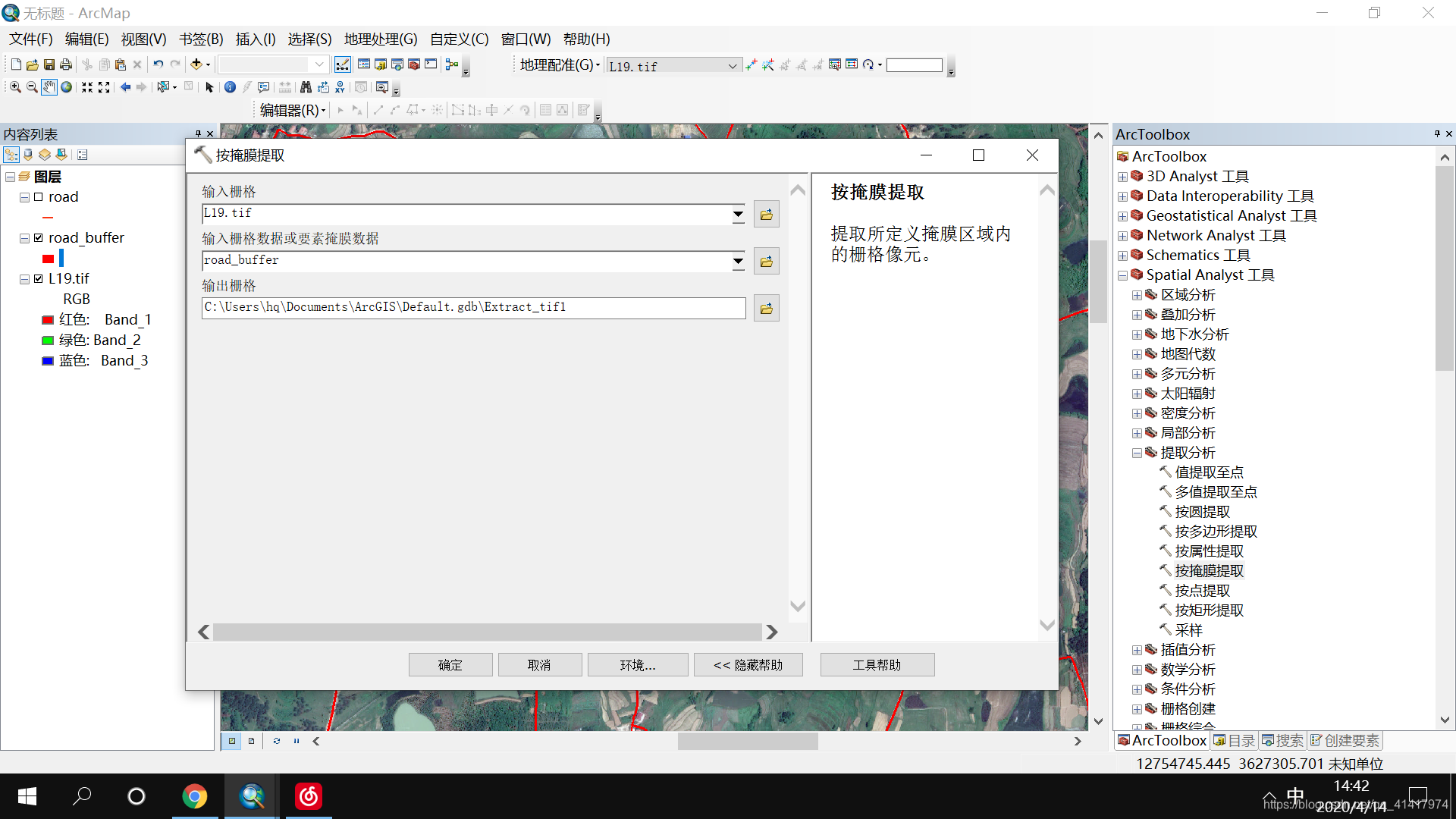This screenshot has height=819, width=1456.
Task: Click the Identify info tool
Action: [x=230, y=87]
